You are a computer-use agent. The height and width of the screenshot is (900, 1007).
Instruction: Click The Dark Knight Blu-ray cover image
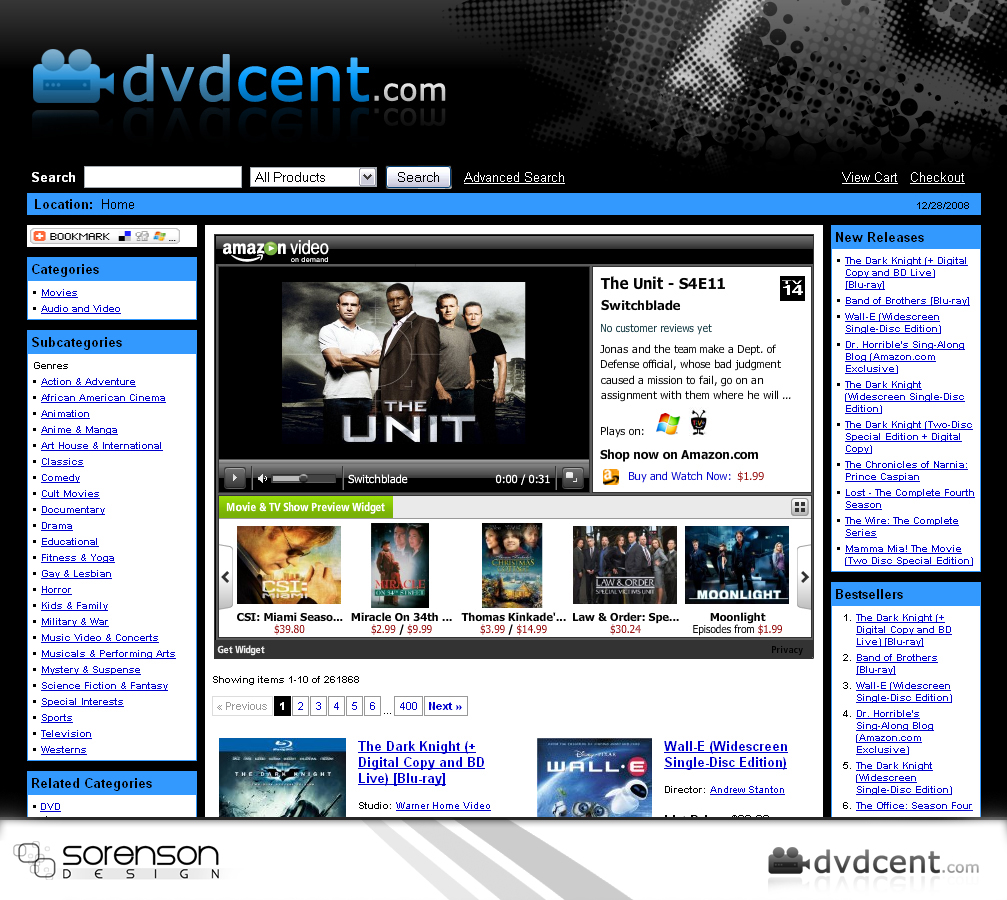click(283, 777)
